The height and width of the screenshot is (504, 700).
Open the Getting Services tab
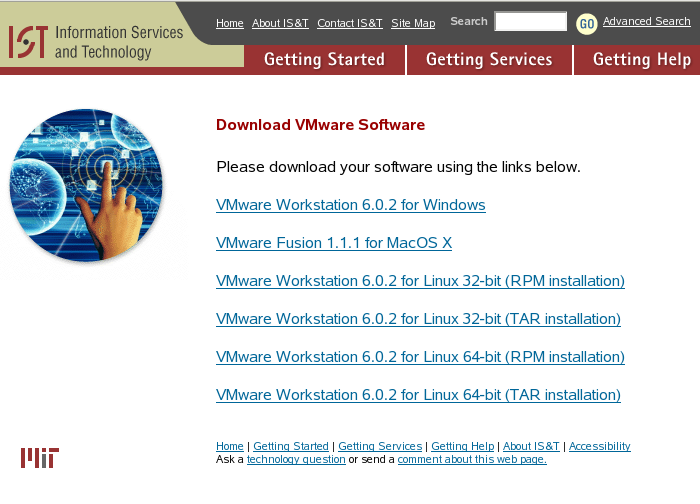pyautogui.click(x=489, y=59)
